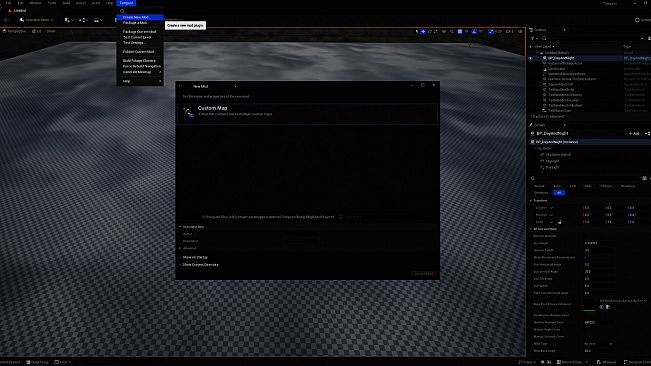
Task: Collapse the Untitled (Editor) world row
Action: click(538, 53)
